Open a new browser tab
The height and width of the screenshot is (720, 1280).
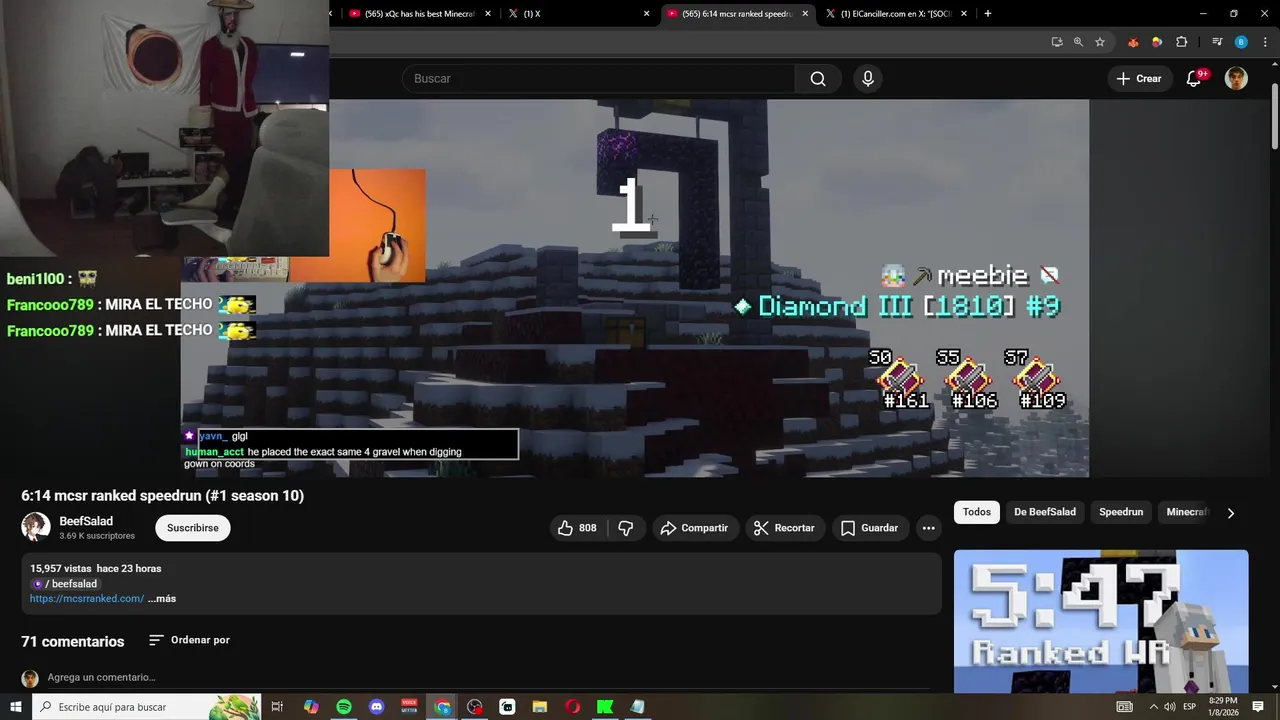click(988, 14)
